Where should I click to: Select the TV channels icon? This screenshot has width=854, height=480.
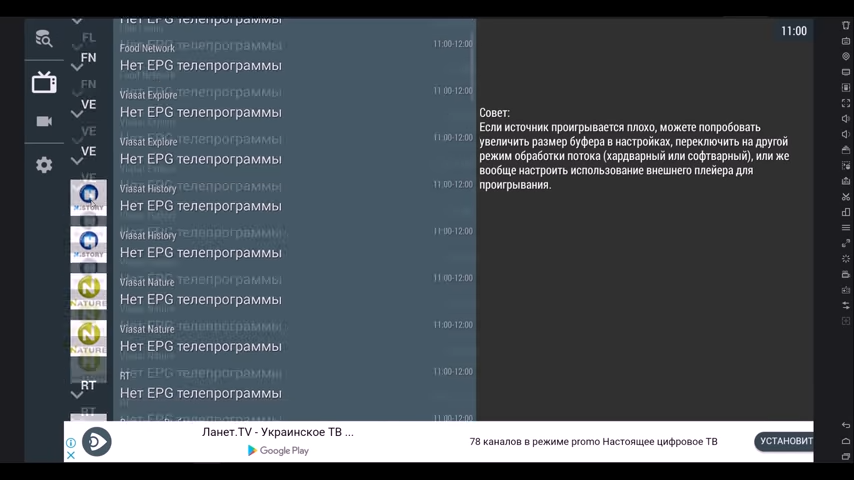pos(44,82)
